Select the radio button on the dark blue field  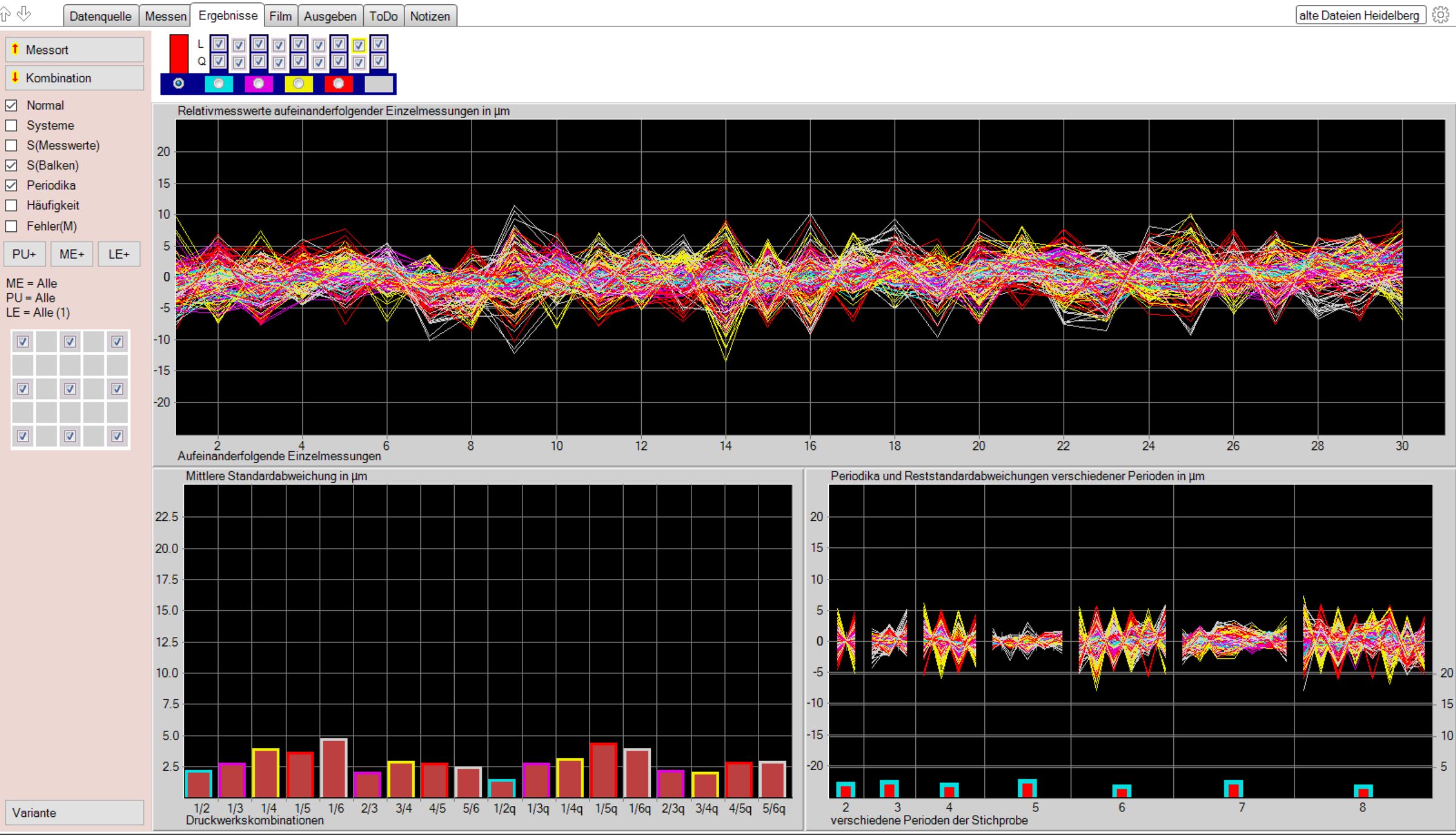coord(179,84)
